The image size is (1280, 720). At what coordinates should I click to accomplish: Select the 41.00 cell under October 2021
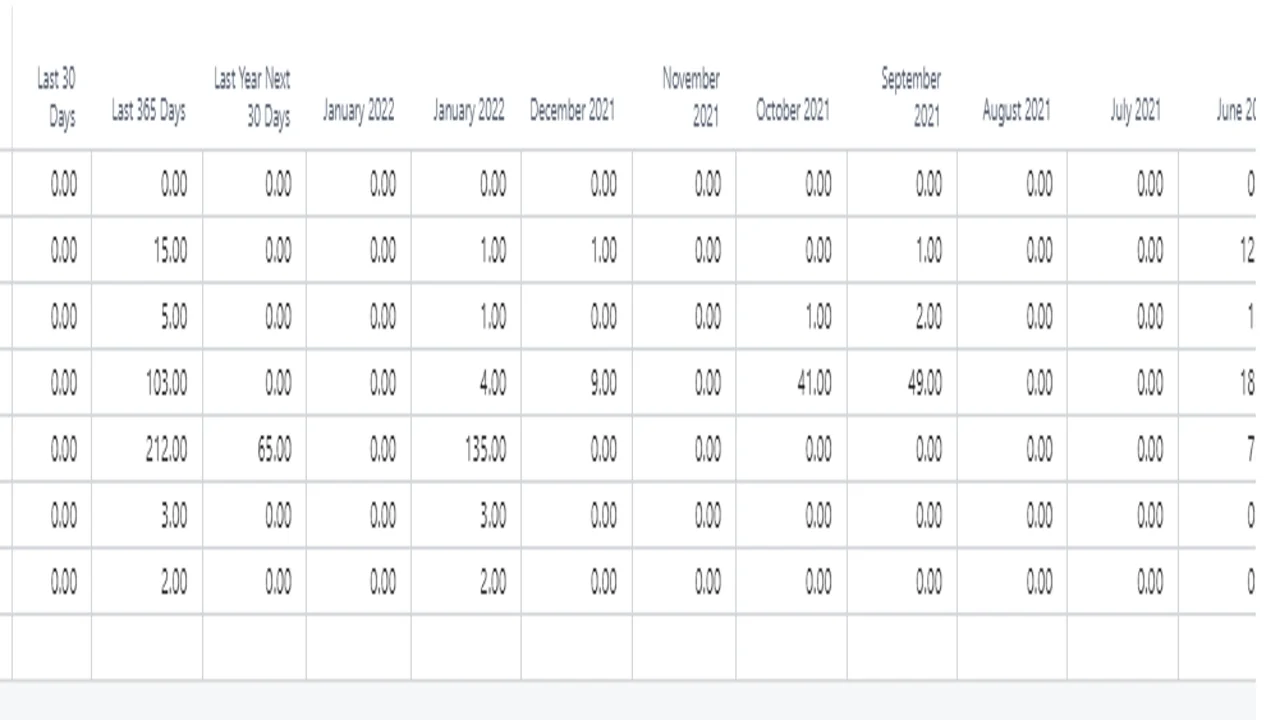pos(813,384)
